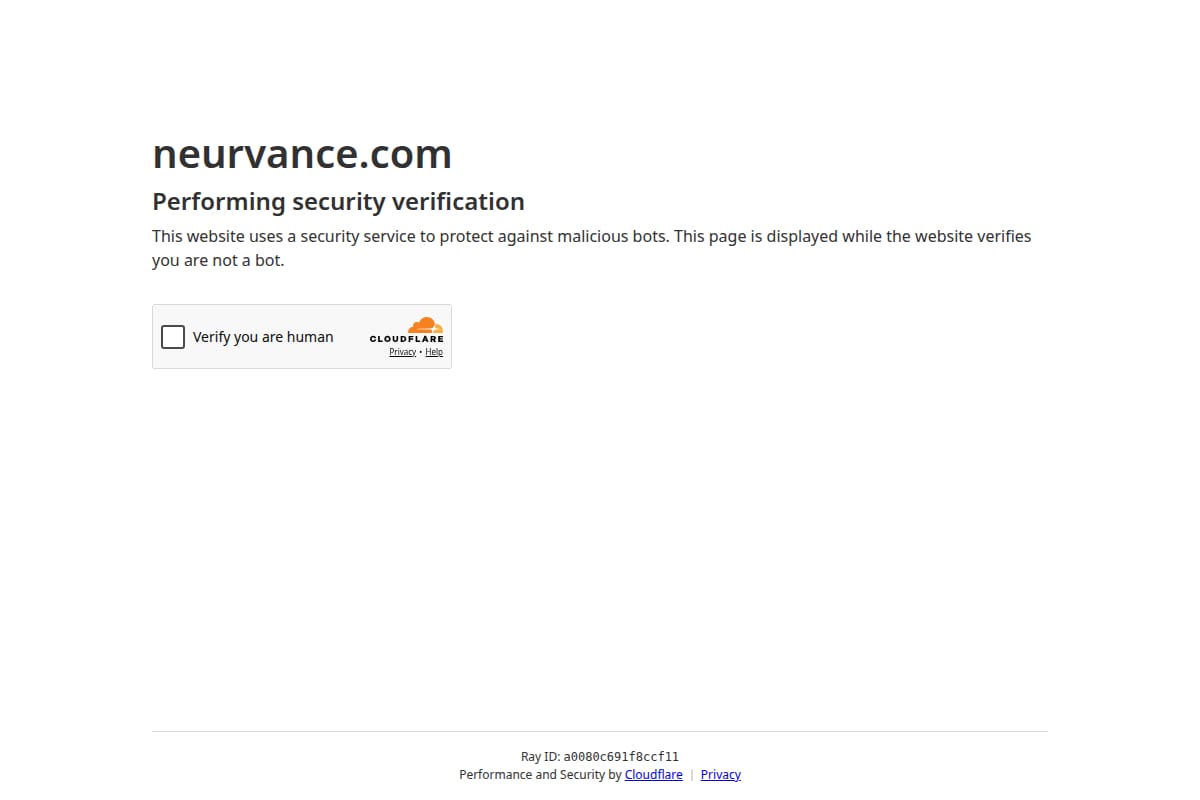
Task: Click the paragraph about malicious bots
Action: point(592,248)
